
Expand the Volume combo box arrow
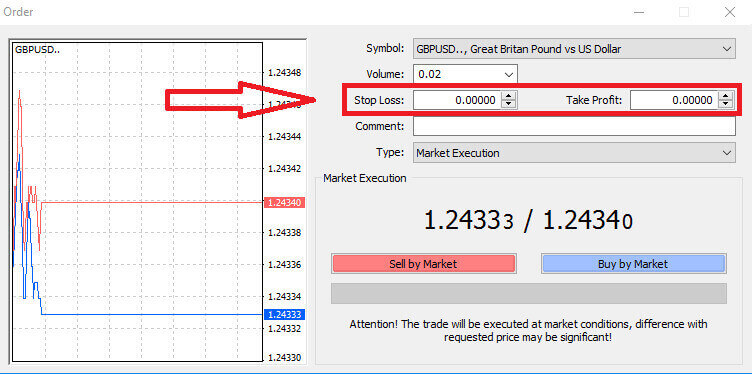(x=509, y=75)
